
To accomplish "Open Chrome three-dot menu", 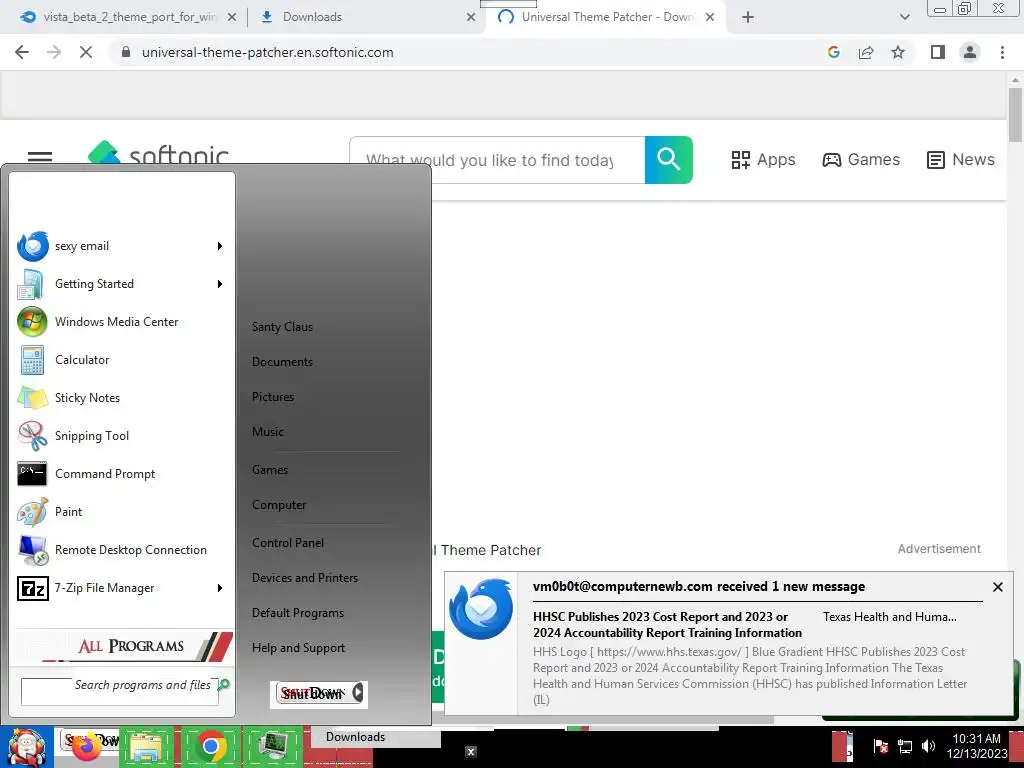I will [1002, 52].
